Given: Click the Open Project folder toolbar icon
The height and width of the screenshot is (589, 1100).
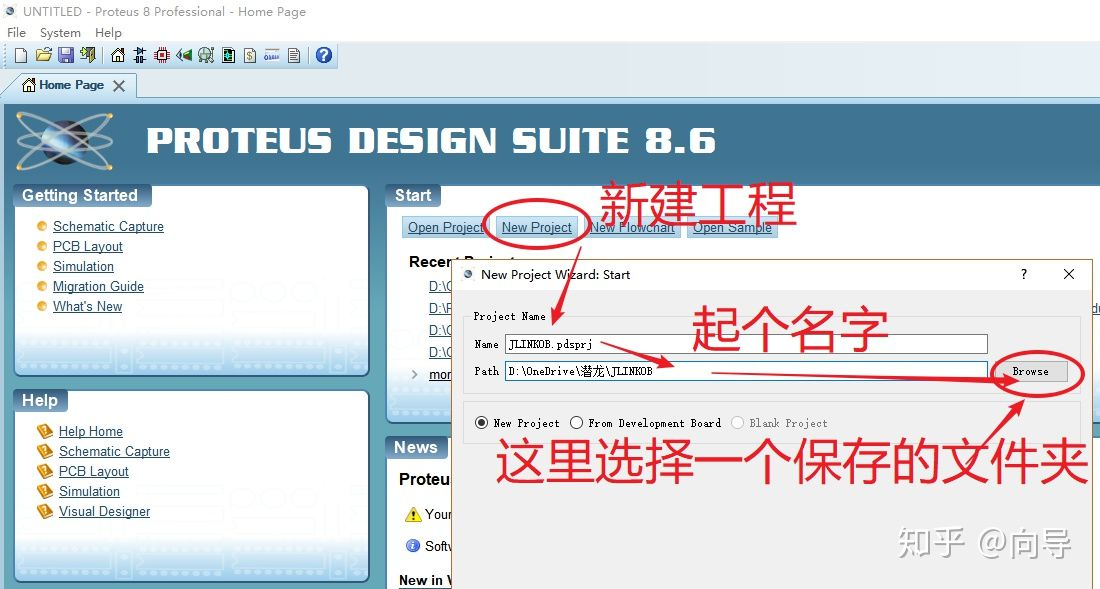Looking at the screenshot, I should click(x=43, y=55).
